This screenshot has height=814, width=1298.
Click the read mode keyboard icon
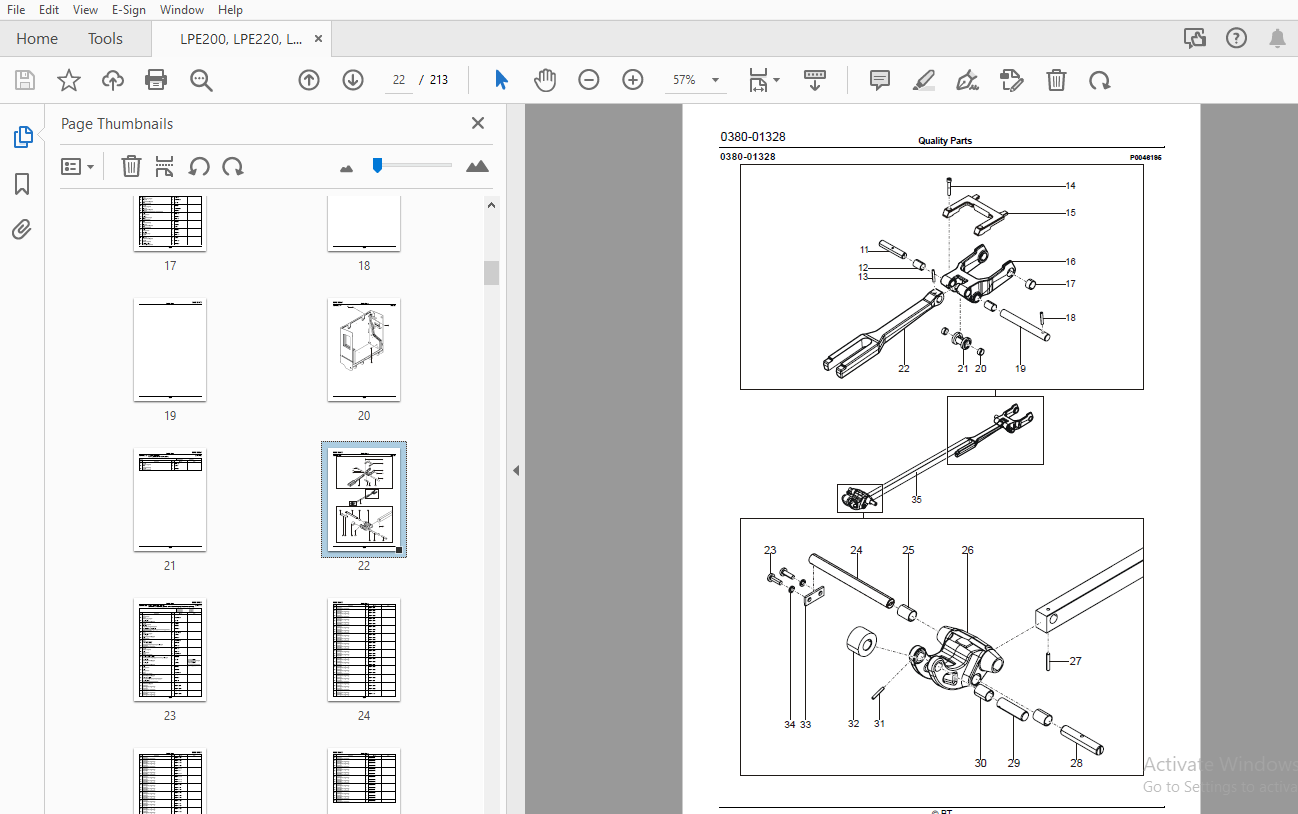(815, 80)
